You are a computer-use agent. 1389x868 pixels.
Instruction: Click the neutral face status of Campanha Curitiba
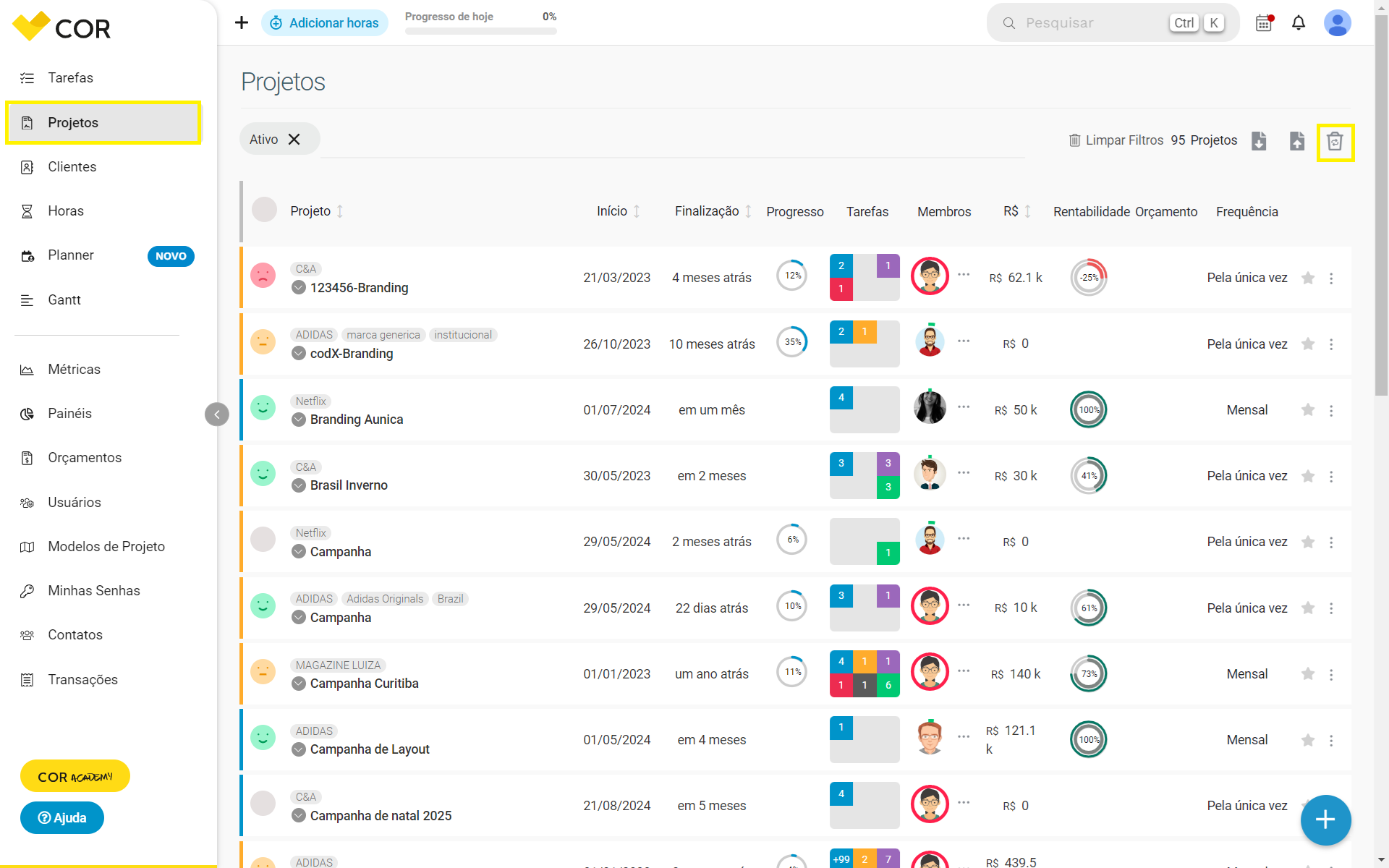pyautogui.click(x=263, y=671)
